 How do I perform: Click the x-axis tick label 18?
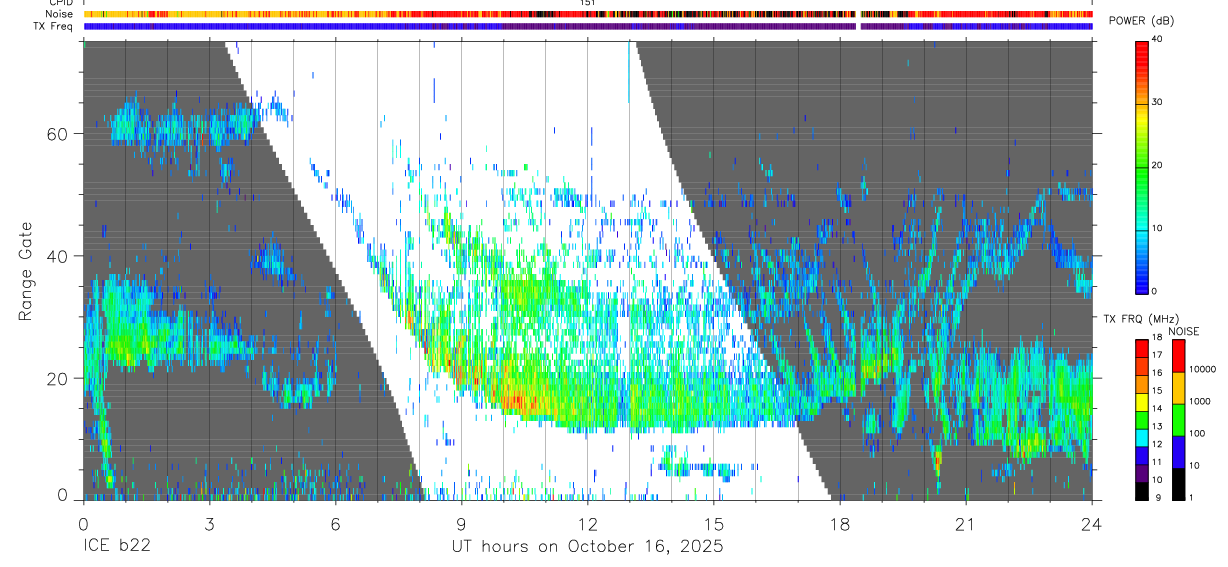[839, 523]
